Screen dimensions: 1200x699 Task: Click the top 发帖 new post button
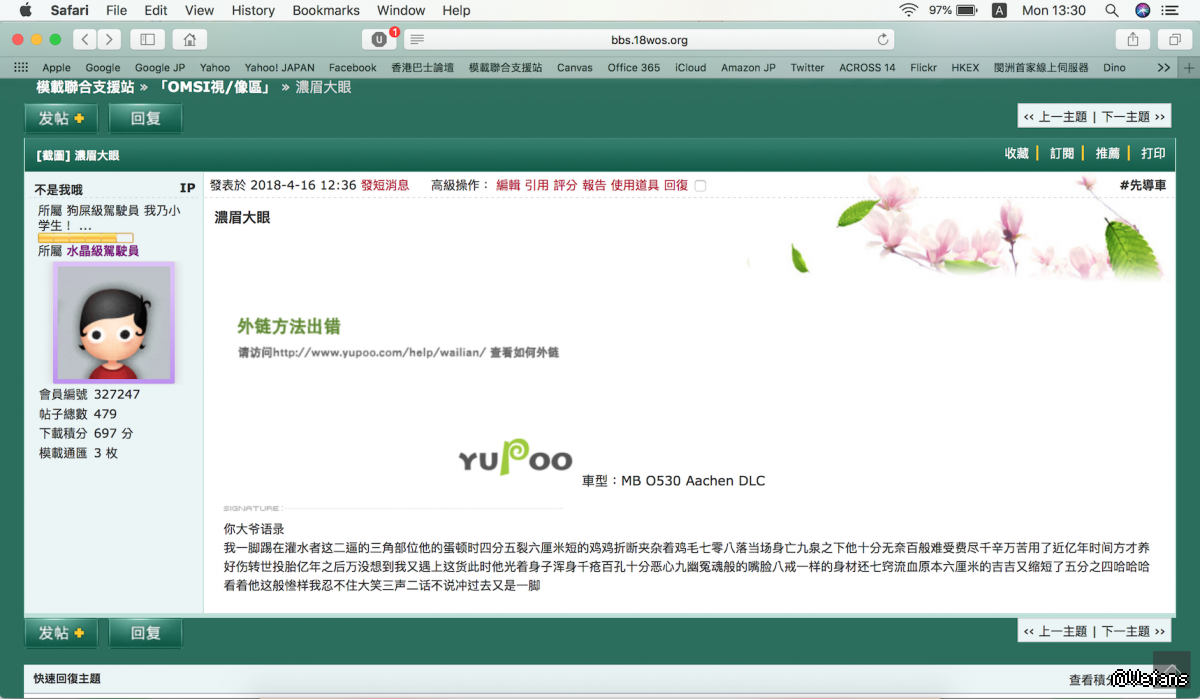[61, 118]
